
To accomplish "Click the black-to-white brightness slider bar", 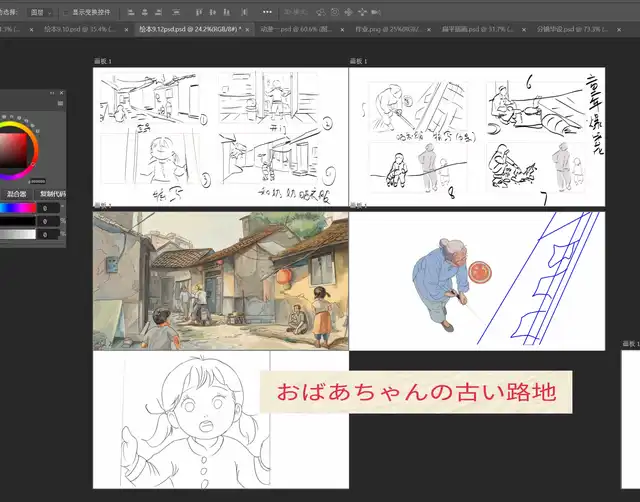I will pos(16,235).
